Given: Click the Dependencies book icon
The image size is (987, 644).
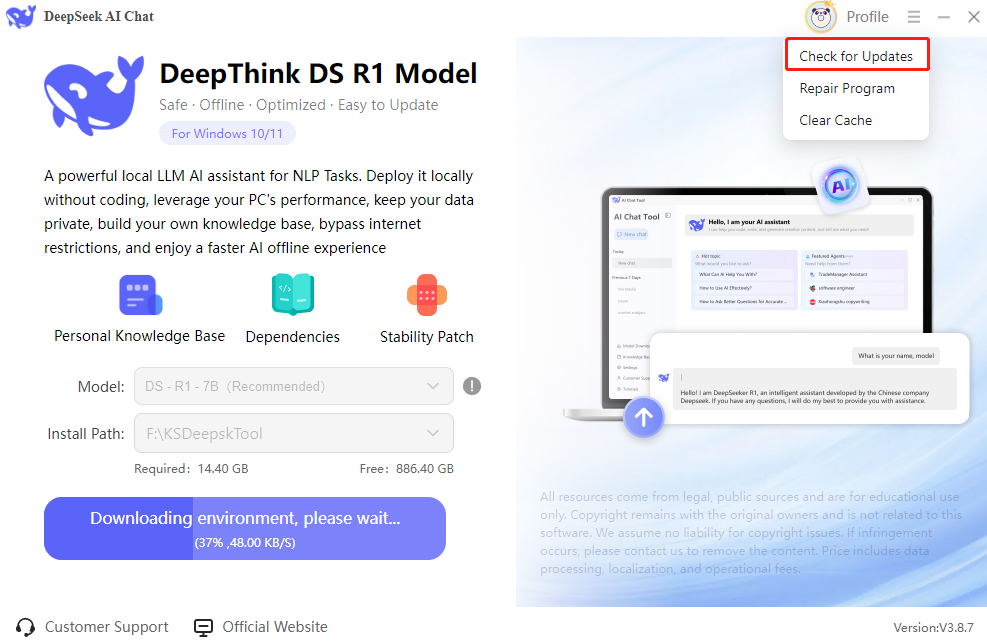Looking at the screenshot, I should click(293, 294).
